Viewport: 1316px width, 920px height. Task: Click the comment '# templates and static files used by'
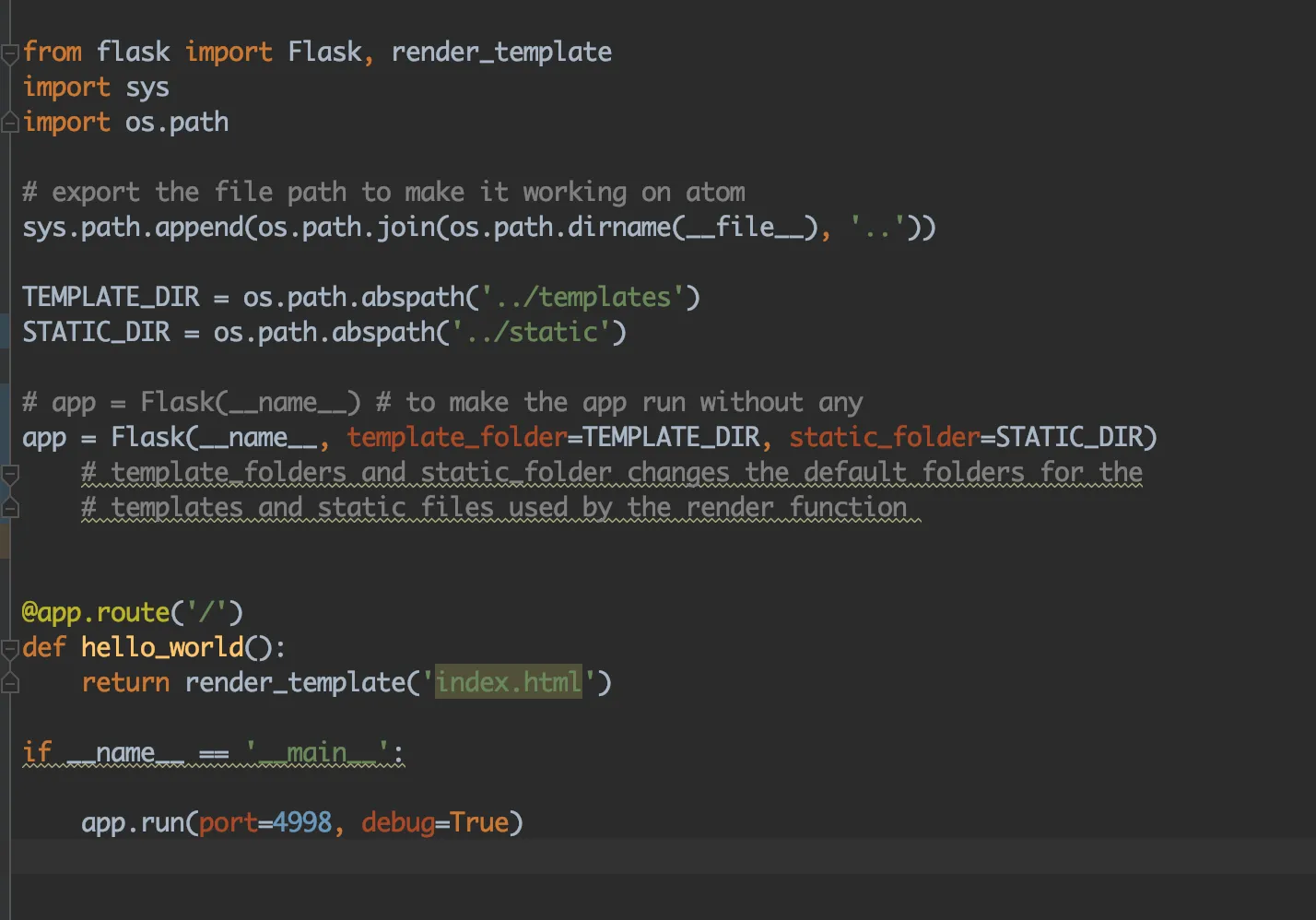pos(494,507)
